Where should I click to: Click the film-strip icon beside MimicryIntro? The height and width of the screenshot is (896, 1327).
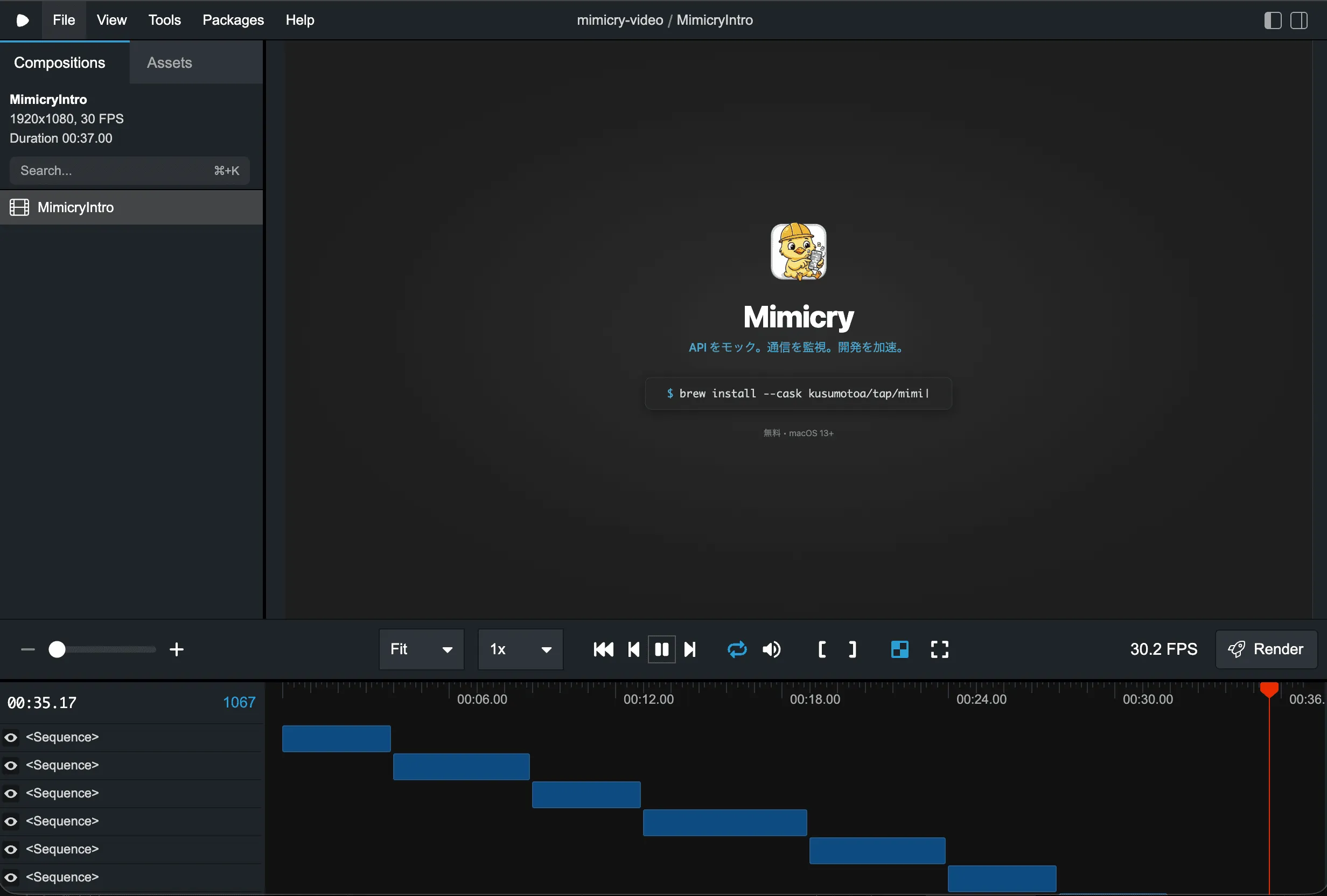[x=19, y=207]
